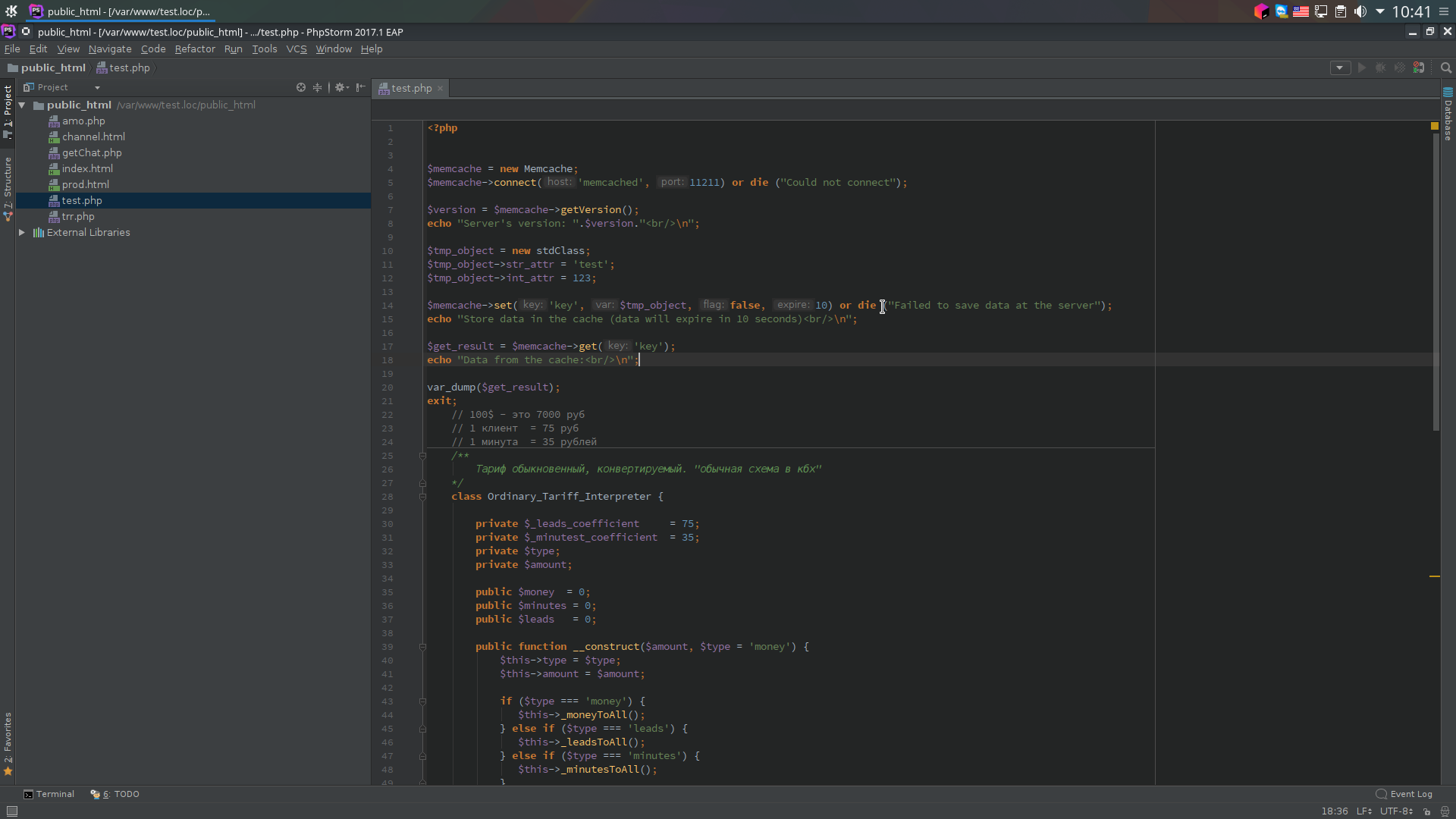Open the run configuration dropdown
The height and width of the screenshot is (819, 1456).
point(1340,68)
